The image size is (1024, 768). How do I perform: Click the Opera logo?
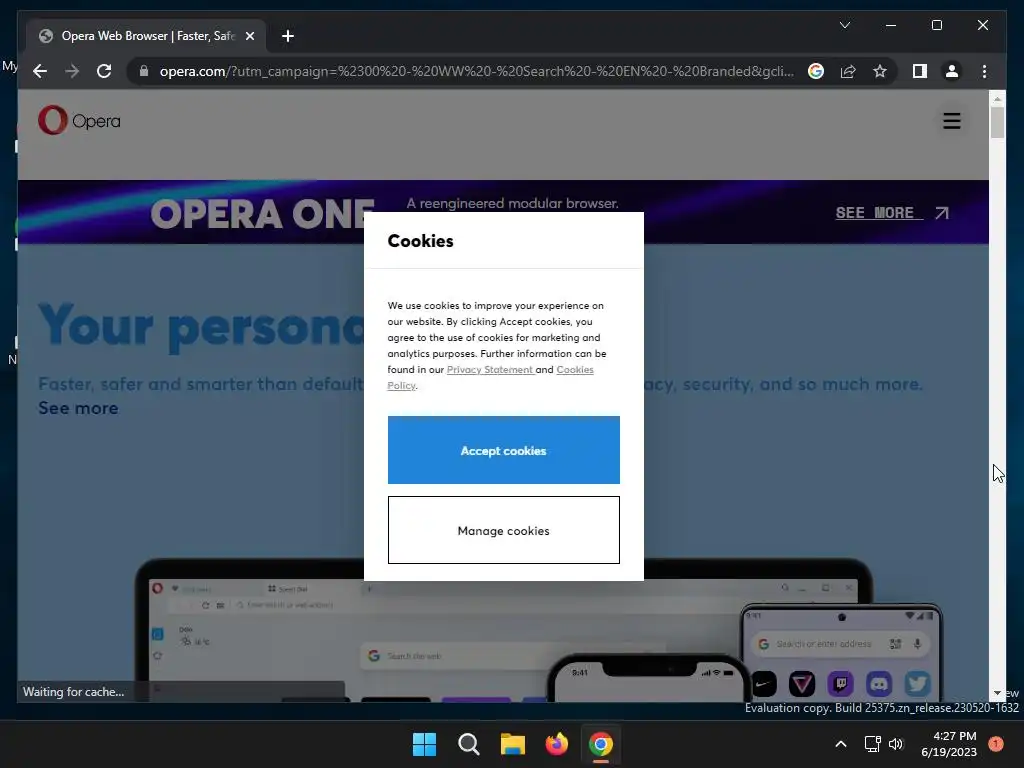point(79,120)
